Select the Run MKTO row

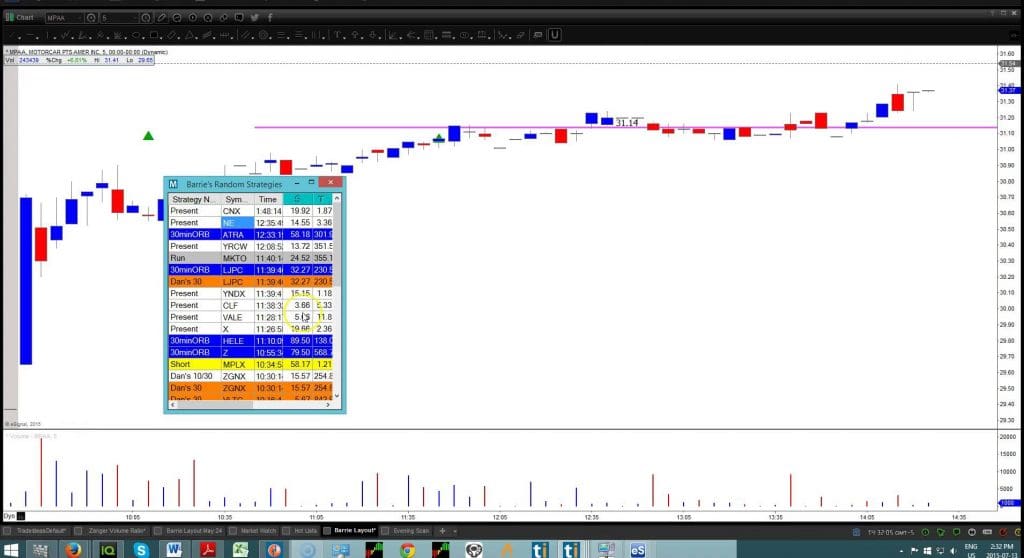[x=251, y=258]
